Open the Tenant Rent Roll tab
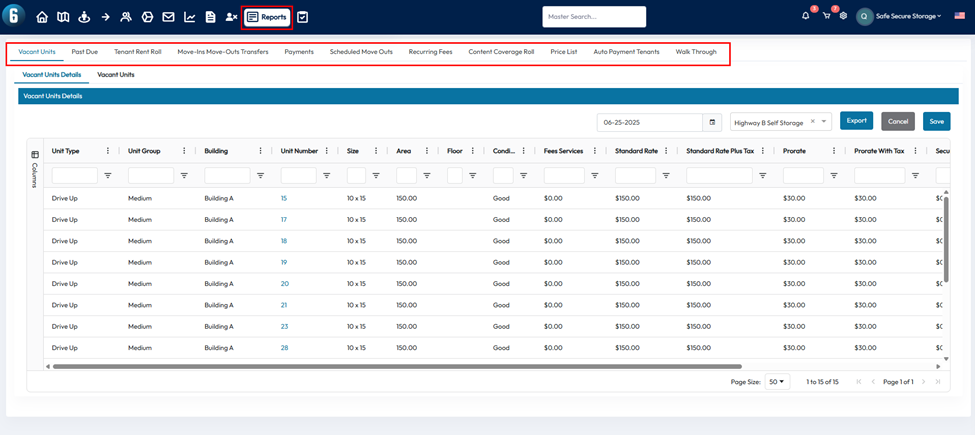 [x=137, y=51]
